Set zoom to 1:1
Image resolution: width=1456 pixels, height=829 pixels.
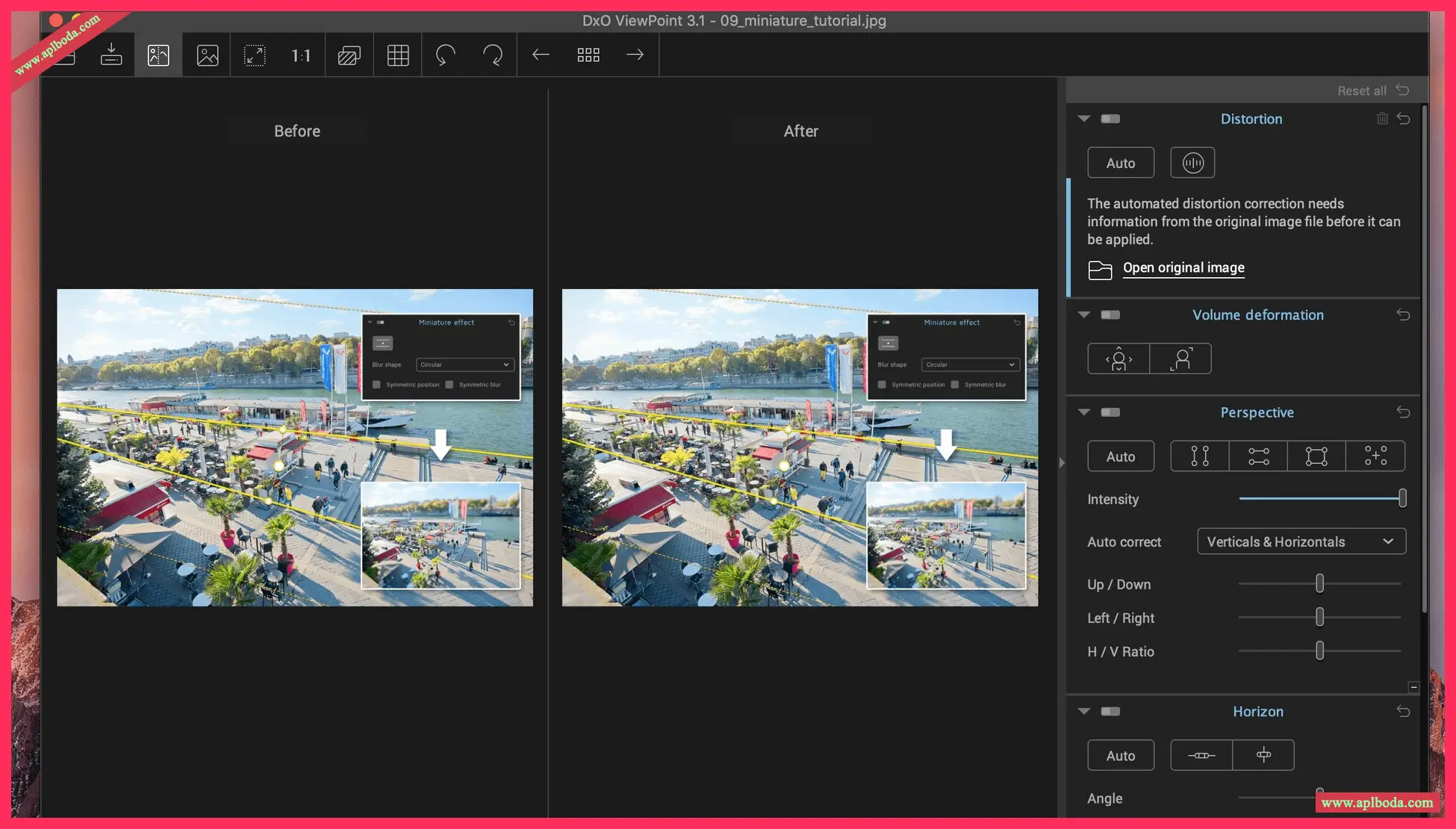301,55
